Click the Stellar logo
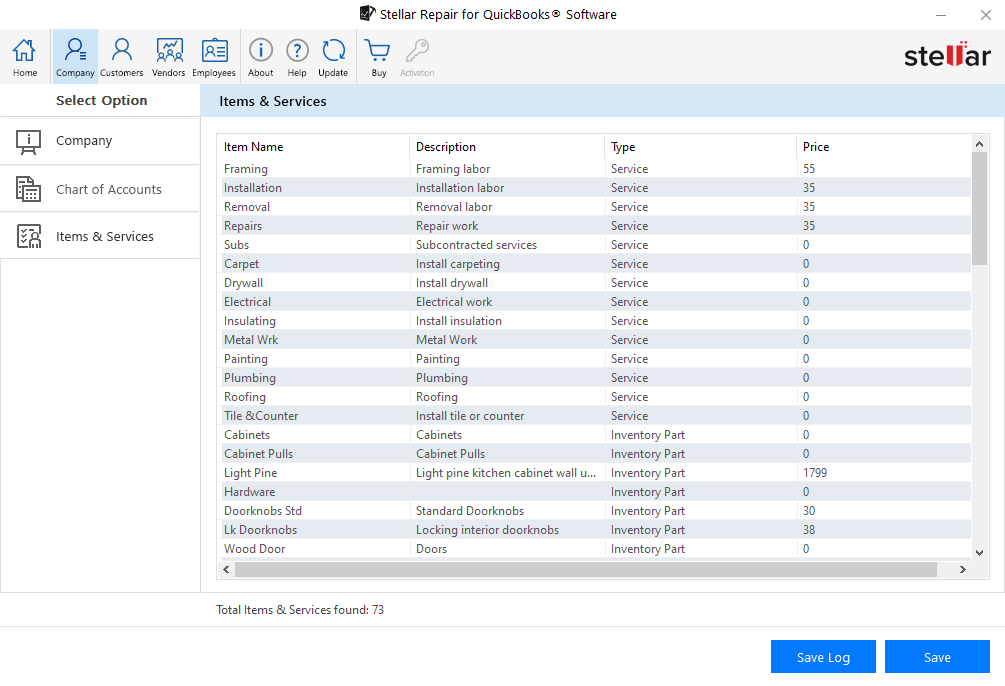The height and width of the screenshot is (686, 1005). 947,55
